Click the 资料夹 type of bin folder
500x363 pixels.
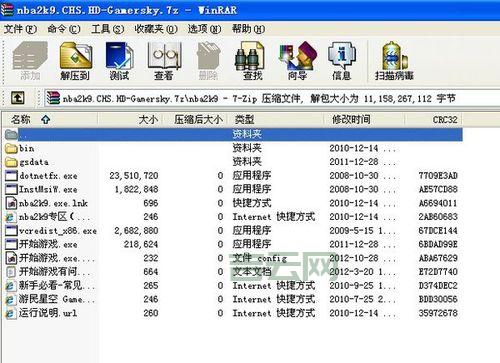point(247,148)
